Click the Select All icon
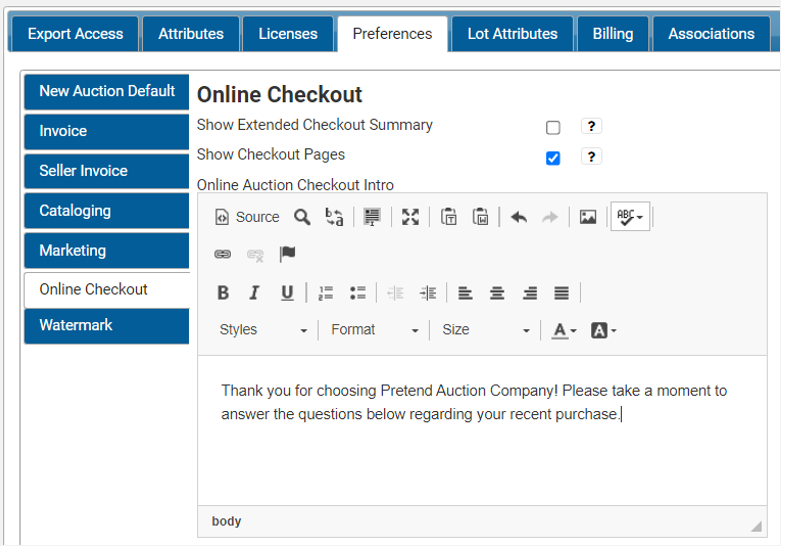The height and width of the screenshot is (551, 789). 372,217
